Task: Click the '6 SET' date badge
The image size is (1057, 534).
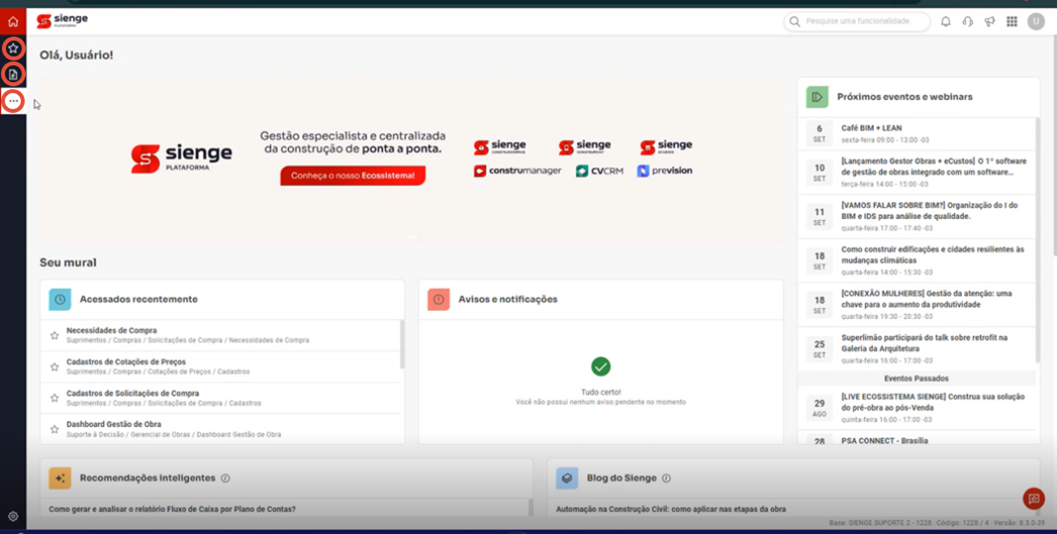Action: (819, 134)
